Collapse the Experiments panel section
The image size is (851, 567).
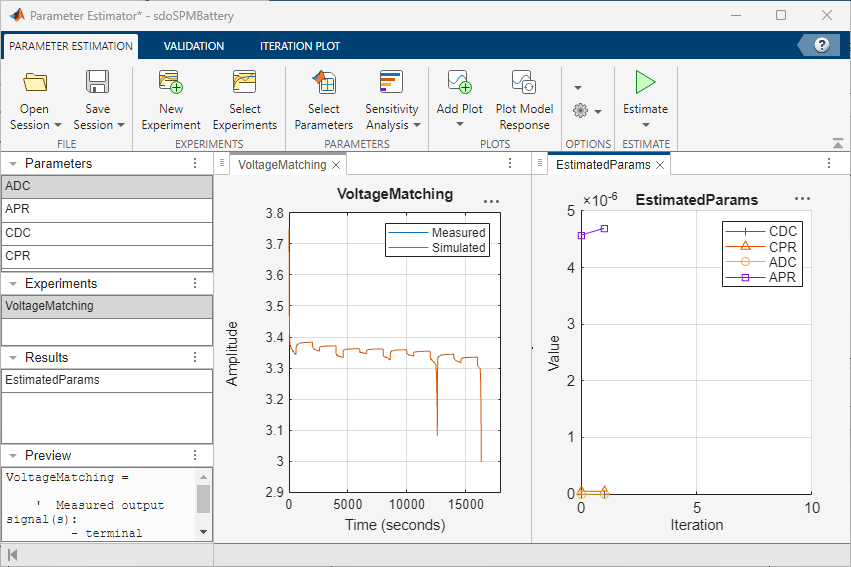click(12, 284)
